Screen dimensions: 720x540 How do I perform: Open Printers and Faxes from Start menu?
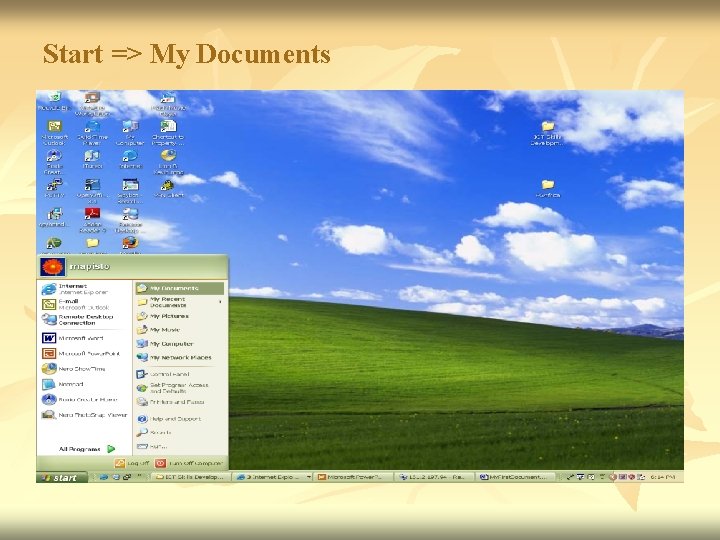(x=180, y=402)
